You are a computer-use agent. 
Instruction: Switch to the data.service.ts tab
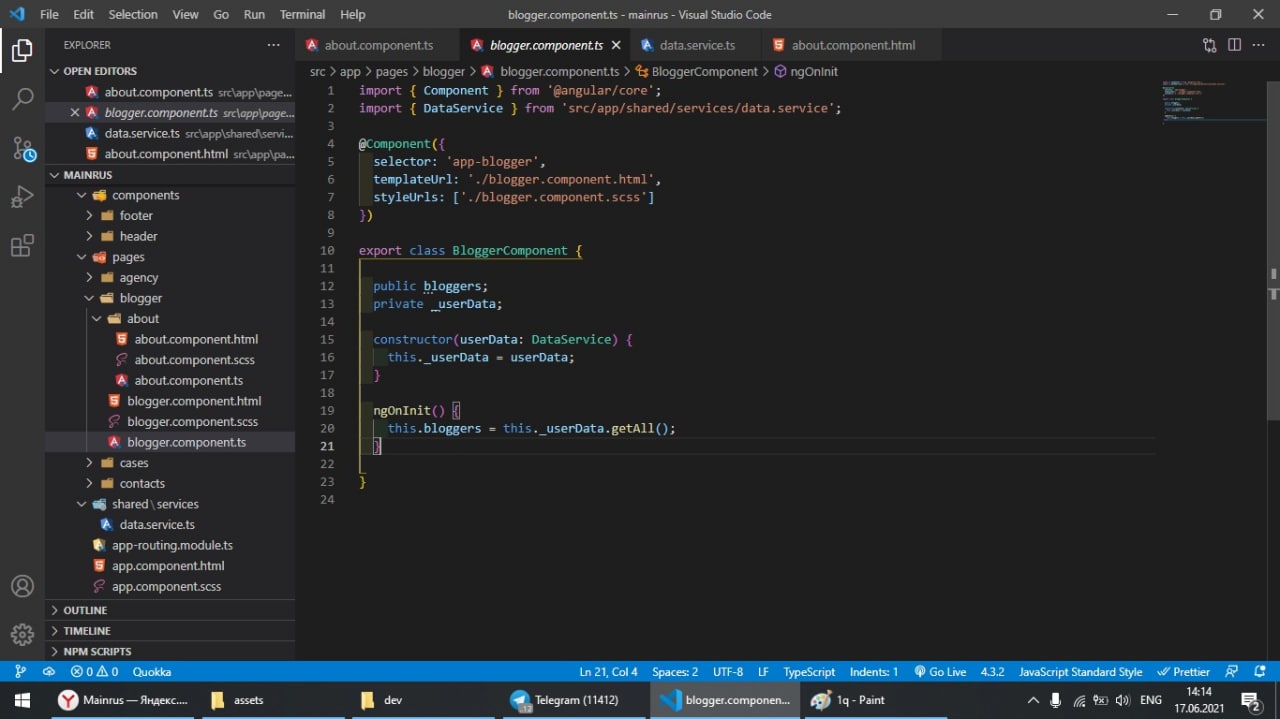(697, 45)
